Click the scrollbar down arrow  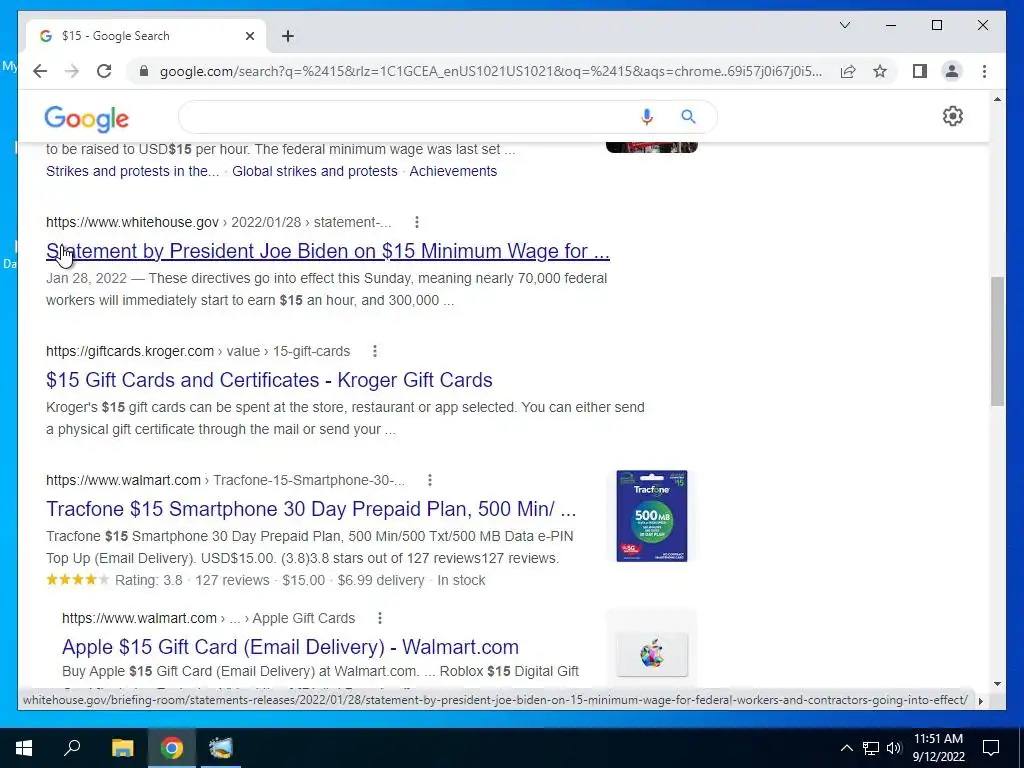pyautogui.click(x=997, y=684)
